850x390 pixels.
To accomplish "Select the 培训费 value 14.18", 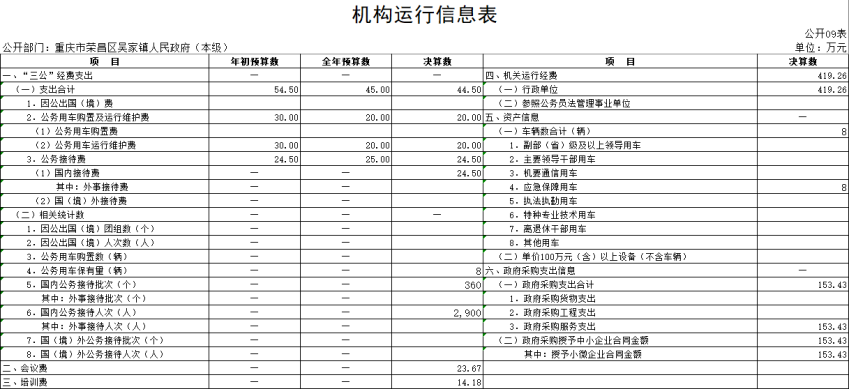I will (469, 382).
